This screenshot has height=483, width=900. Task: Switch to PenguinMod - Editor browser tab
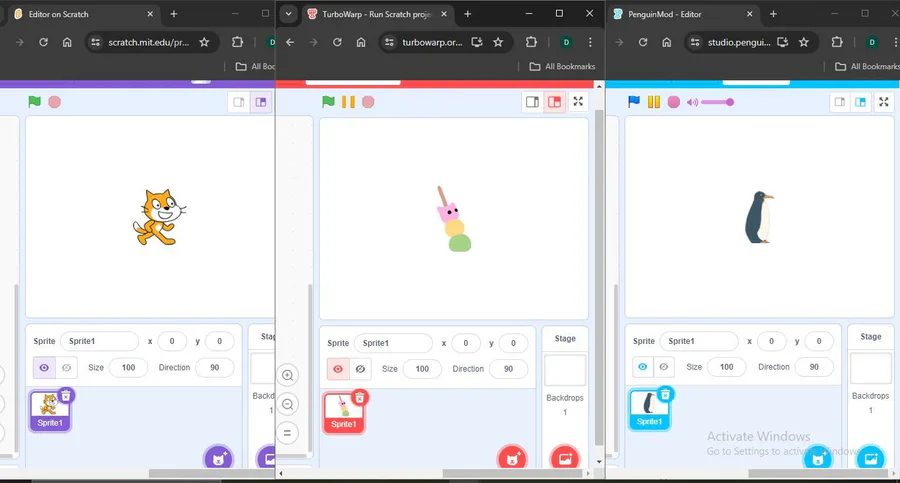683,14
